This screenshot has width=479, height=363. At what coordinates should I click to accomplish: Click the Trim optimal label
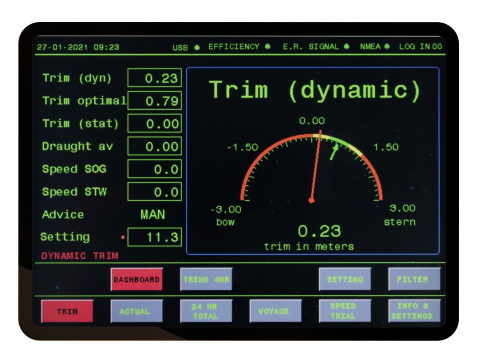84,100
